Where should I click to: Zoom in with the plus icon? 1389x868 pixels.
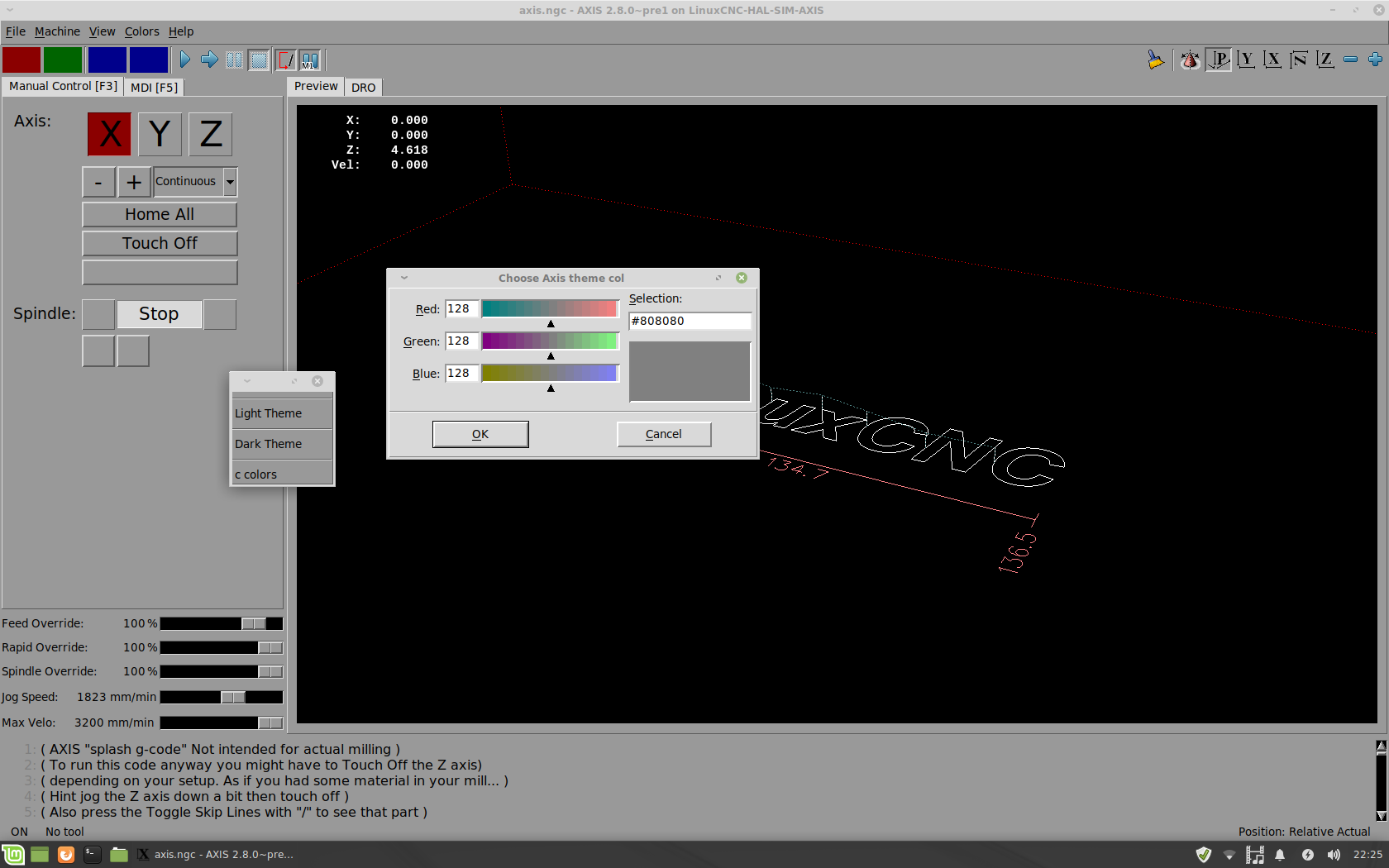(1376, 60)
